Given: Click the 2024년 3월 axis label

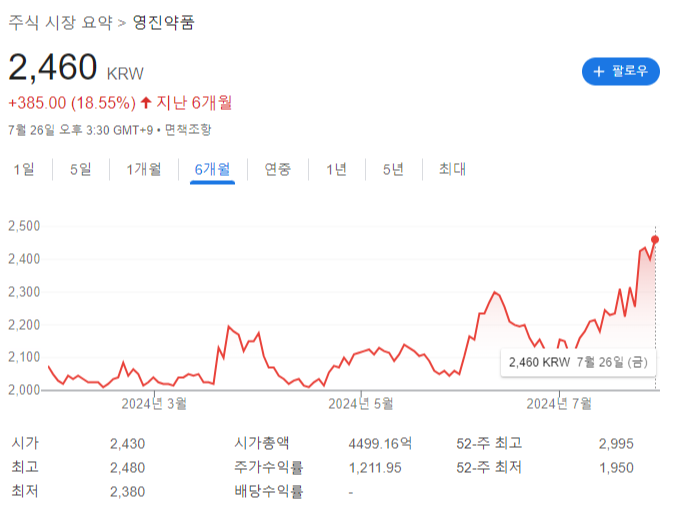Looking at the screenshot, I should pyautogui.click(x=154, y=404).
